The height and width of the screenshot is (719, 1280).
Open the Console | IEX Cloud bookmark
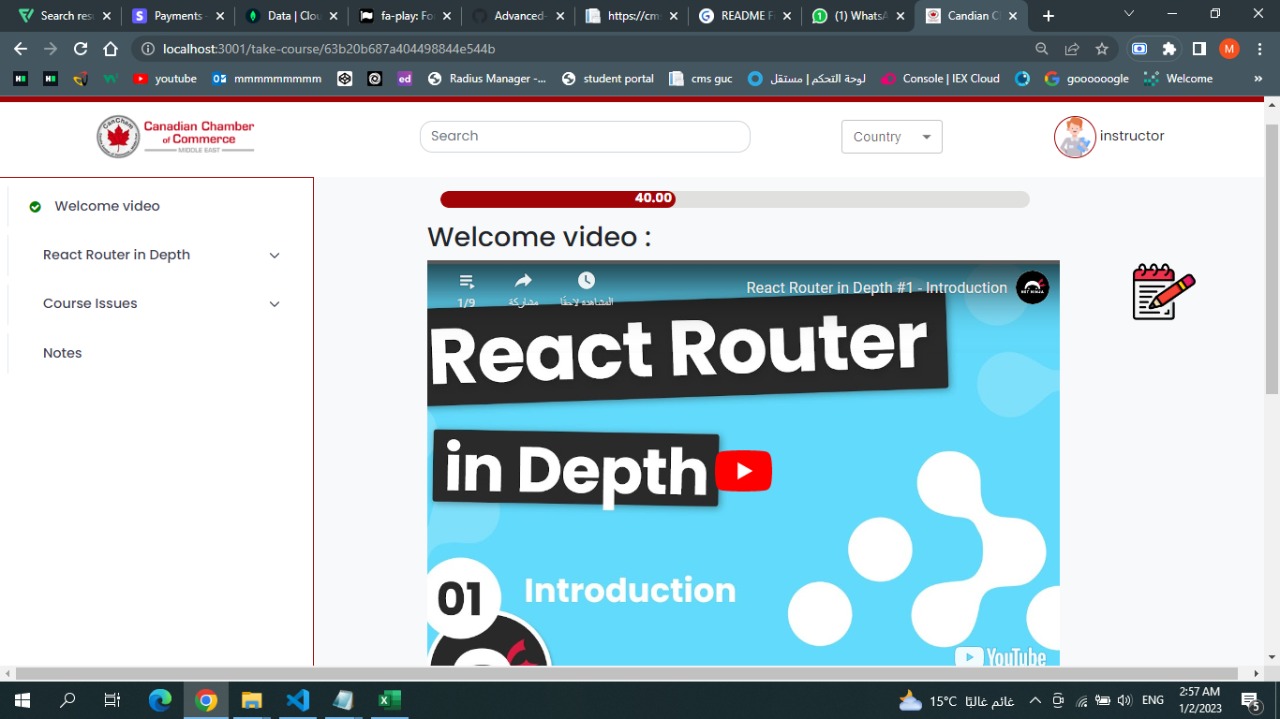(x=940, y=79)
